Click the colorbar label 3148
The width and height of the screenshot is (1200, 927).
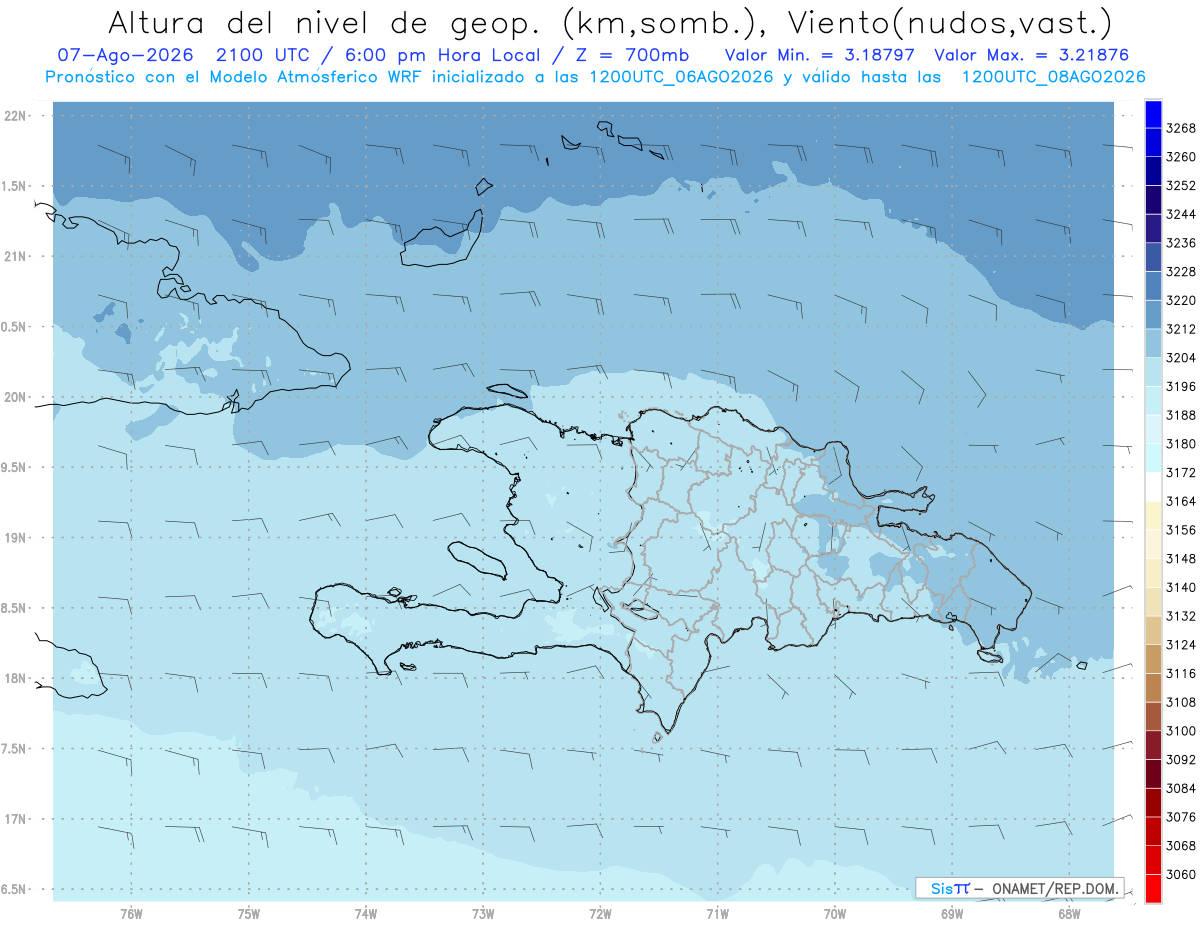pyautogui.click(x=1180, y=558)
